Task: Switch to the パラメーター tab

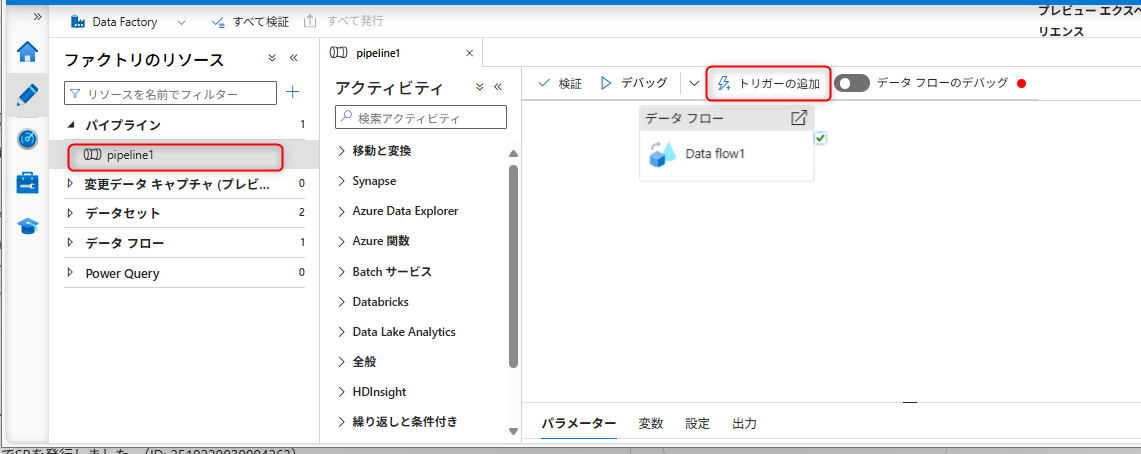Action: 579,423
